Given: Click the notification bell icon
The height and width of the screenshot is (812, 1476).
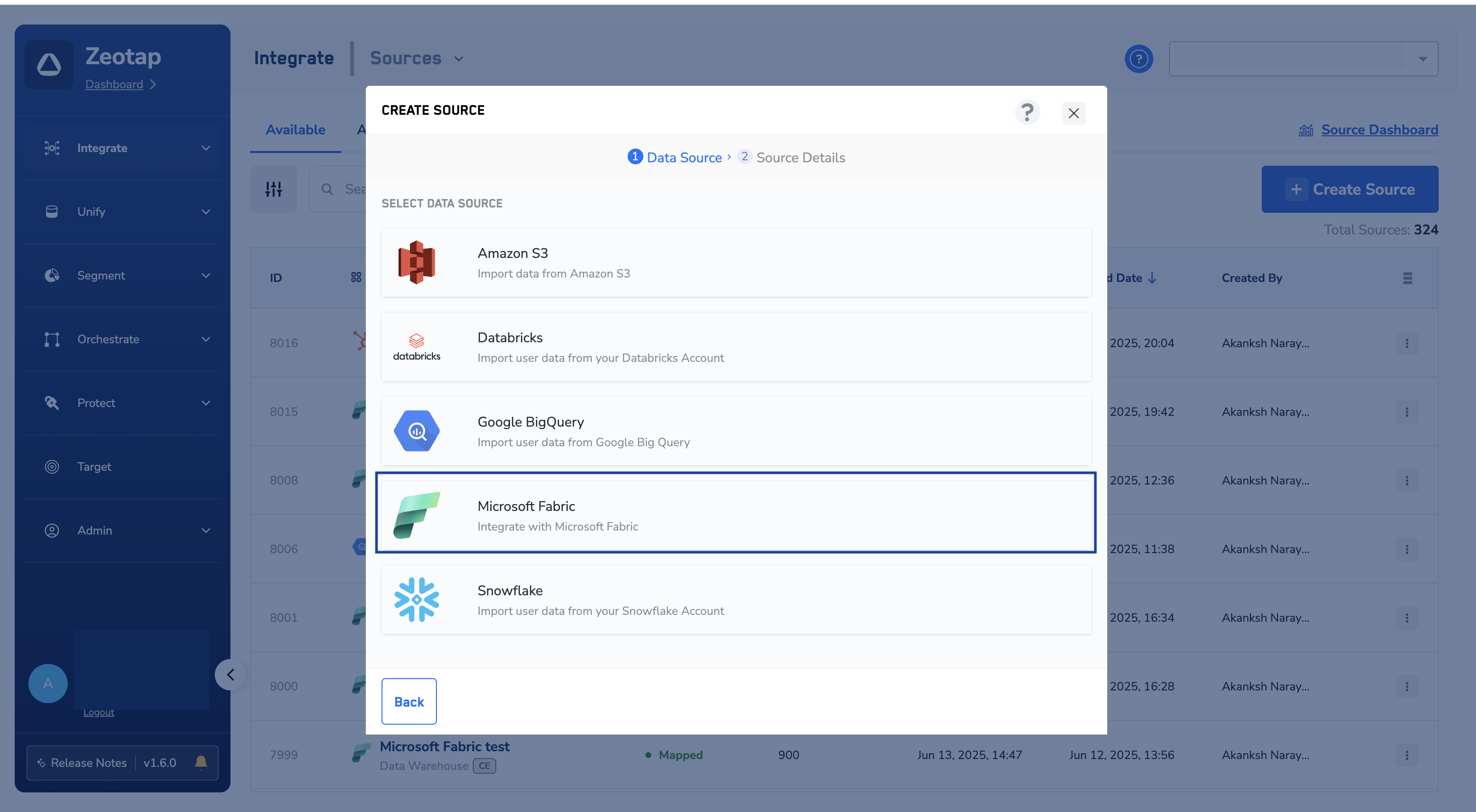Looking at the screenshot, I should 201,762.
